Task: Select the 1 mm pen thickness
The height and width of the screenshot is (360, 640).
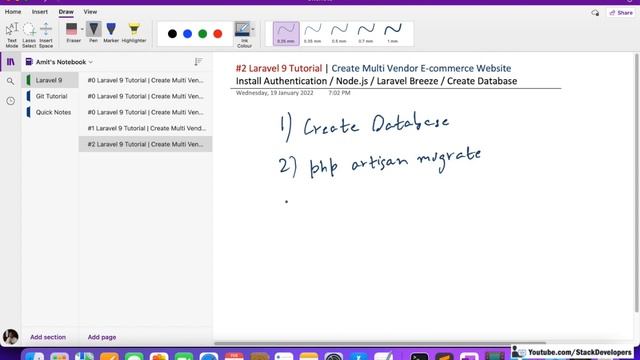Action: coord(393,33)
